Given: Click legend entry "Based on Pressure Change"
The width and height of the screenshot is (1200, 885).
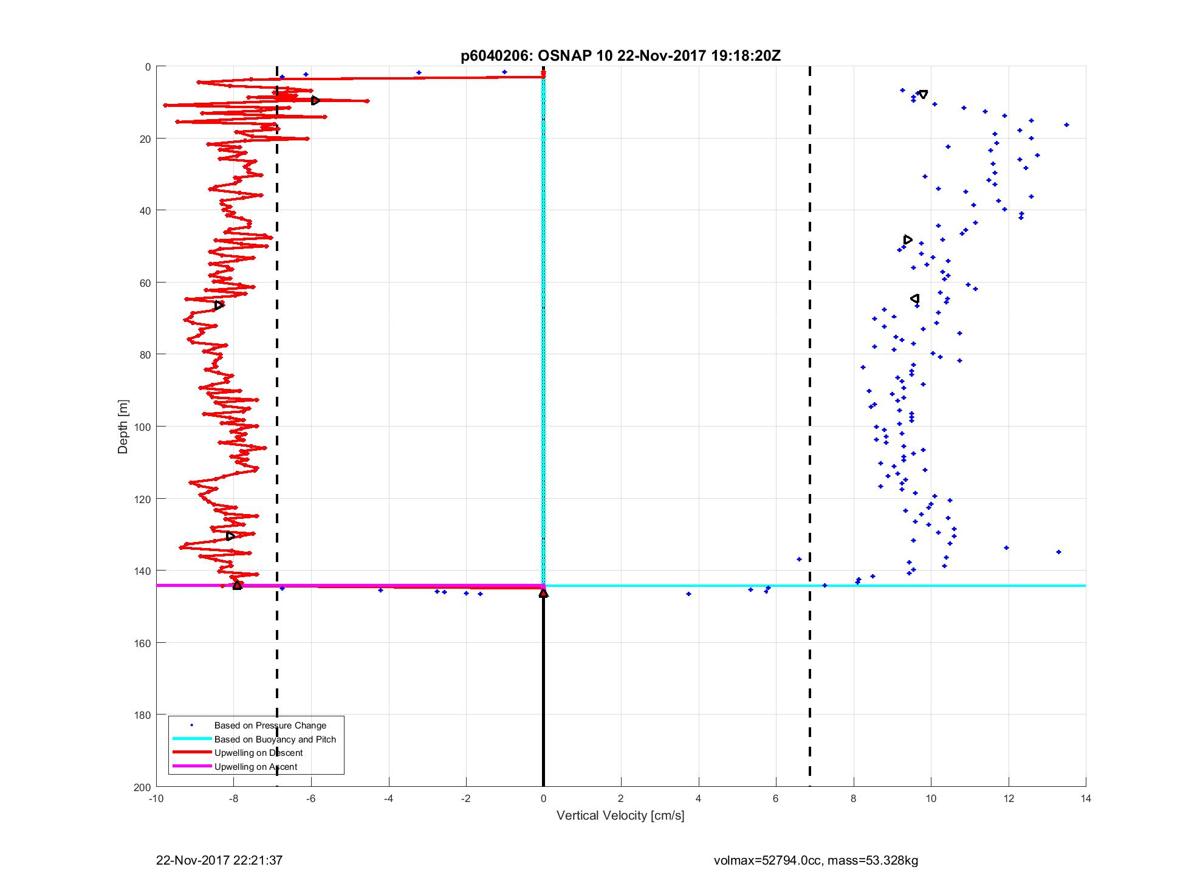Looking at the screenshot, I should point(270,724).
